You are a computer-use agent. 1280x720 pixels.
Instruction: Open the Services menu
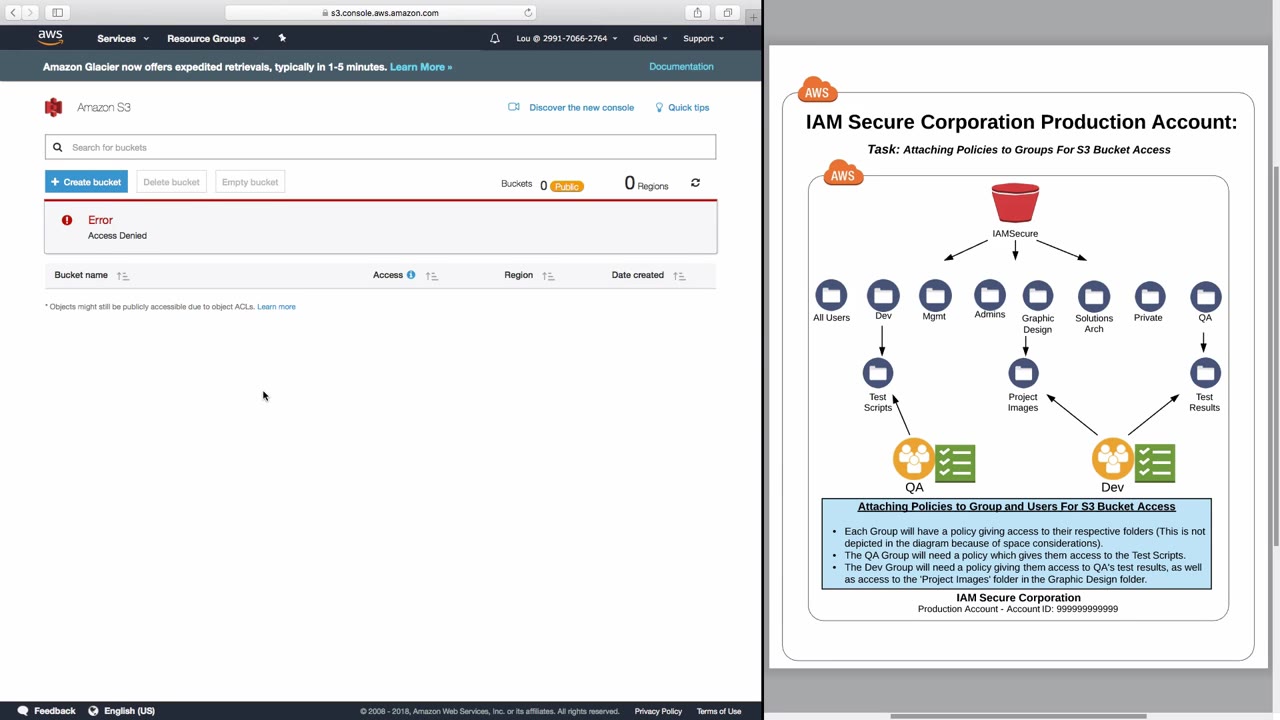(x=123, y=38)
